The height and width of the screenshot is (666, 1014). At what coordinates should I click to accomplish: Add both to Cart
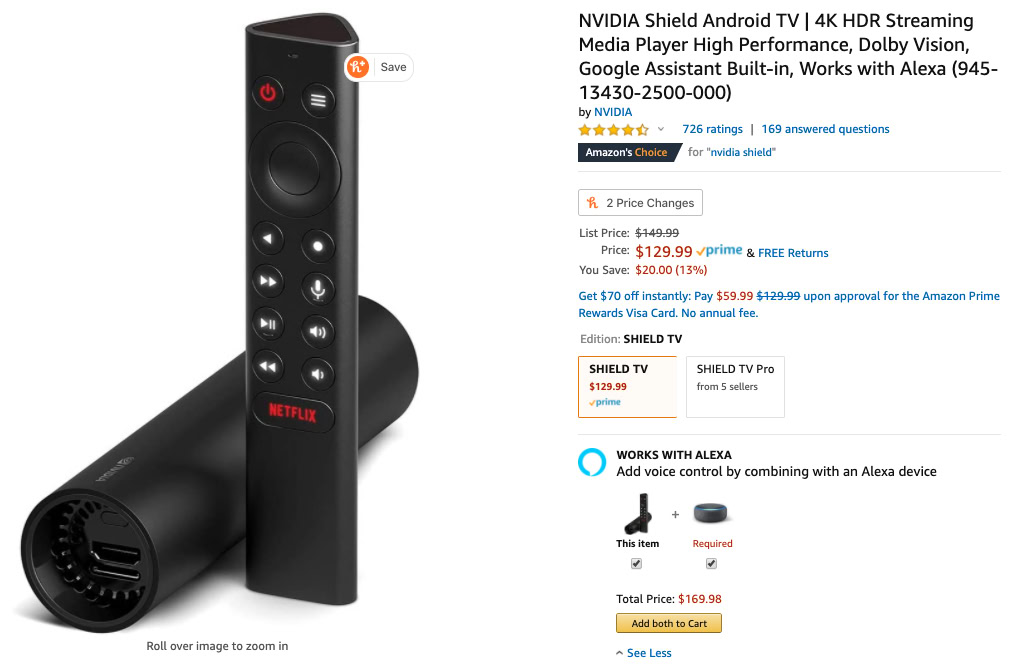click(x=669, y=623)
